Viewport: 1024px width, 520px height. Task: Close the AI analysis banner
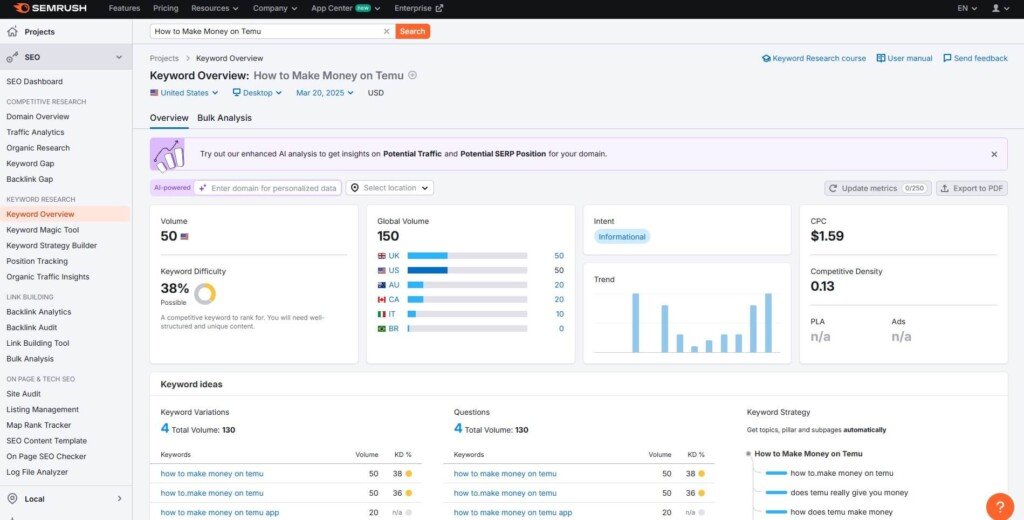[994, 154]
